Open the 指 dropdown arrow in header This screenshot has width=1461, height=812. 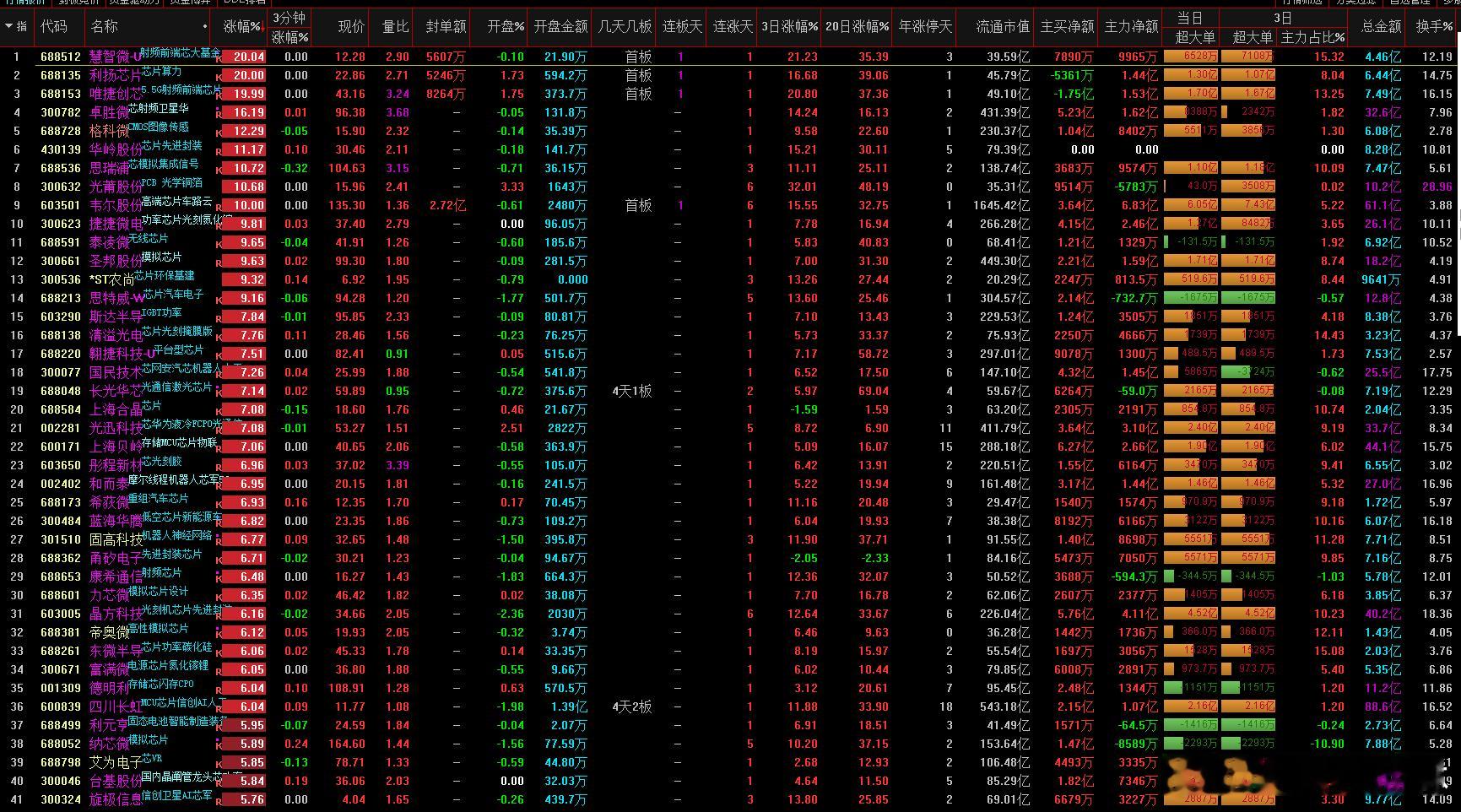tap(8, 27)
